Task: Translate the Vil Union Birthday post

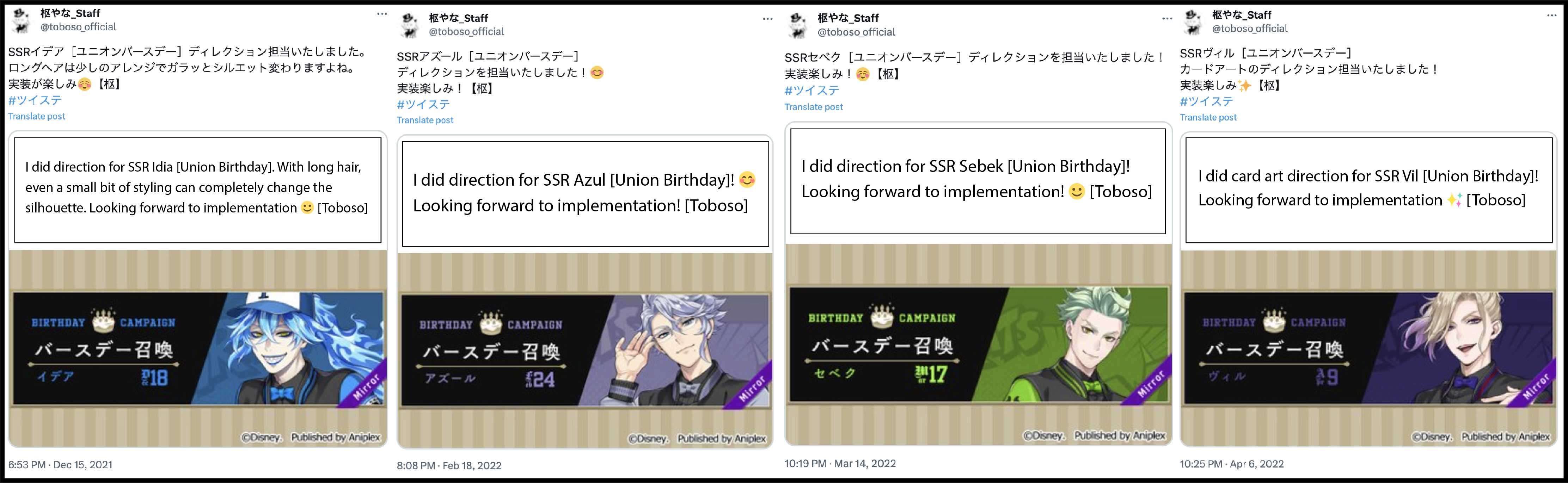Action: pos(1208,117)
